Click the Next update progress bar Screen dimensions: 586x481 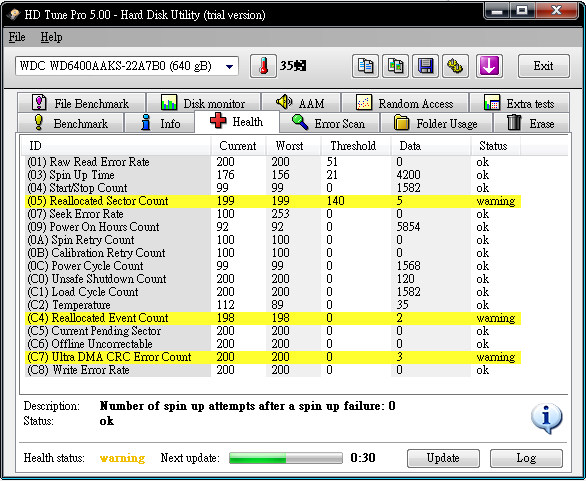pyautogui.click(x=286, y=458)
